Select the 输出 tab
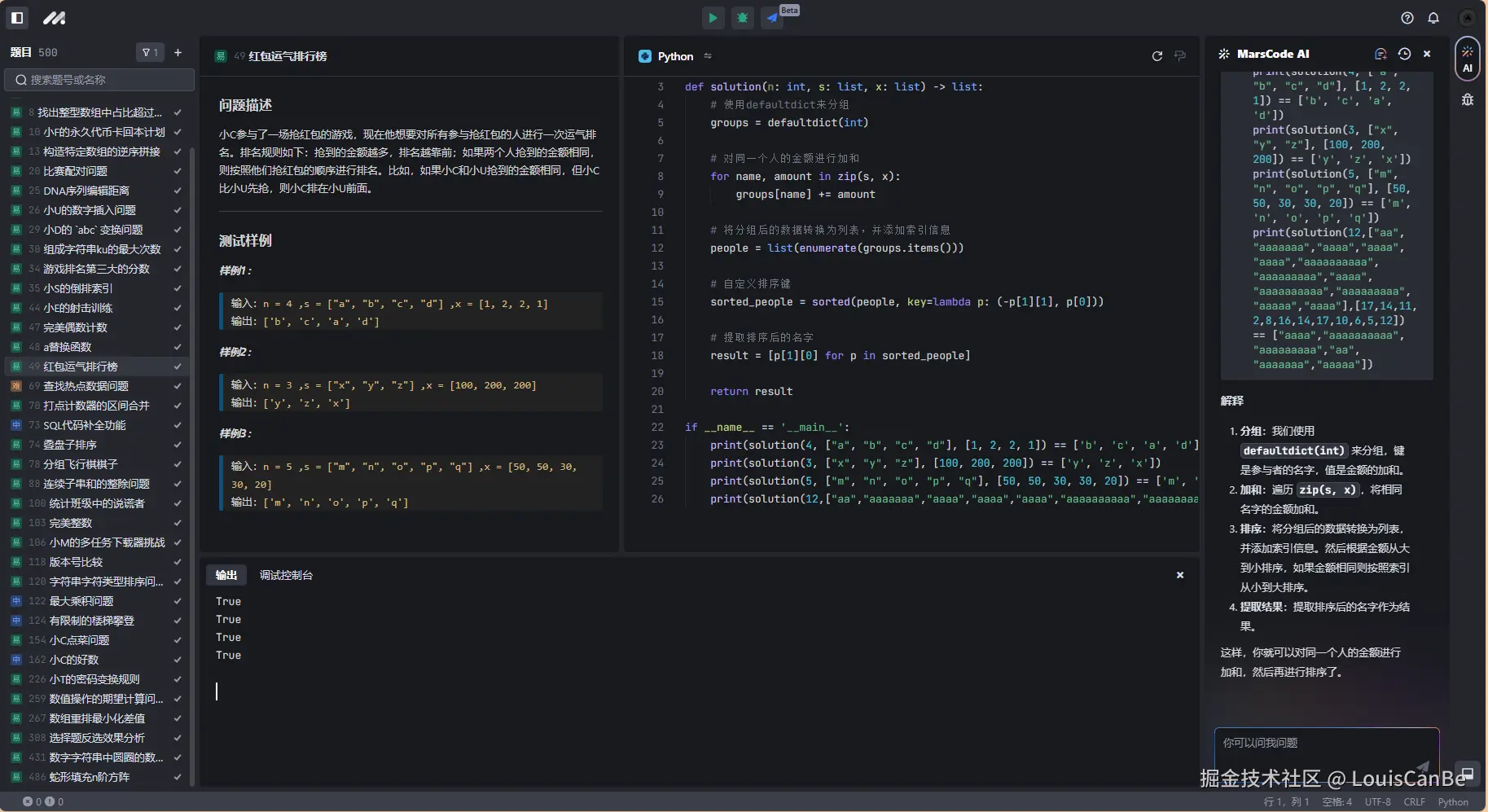Screen dimensions: 1488x812 tap(226, 575)
